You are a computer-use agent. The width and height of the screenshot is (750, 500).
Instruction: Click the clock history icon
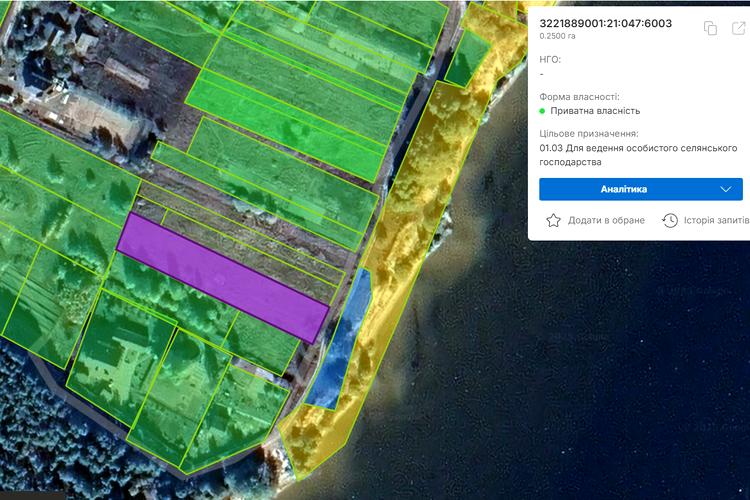[670, 221]
